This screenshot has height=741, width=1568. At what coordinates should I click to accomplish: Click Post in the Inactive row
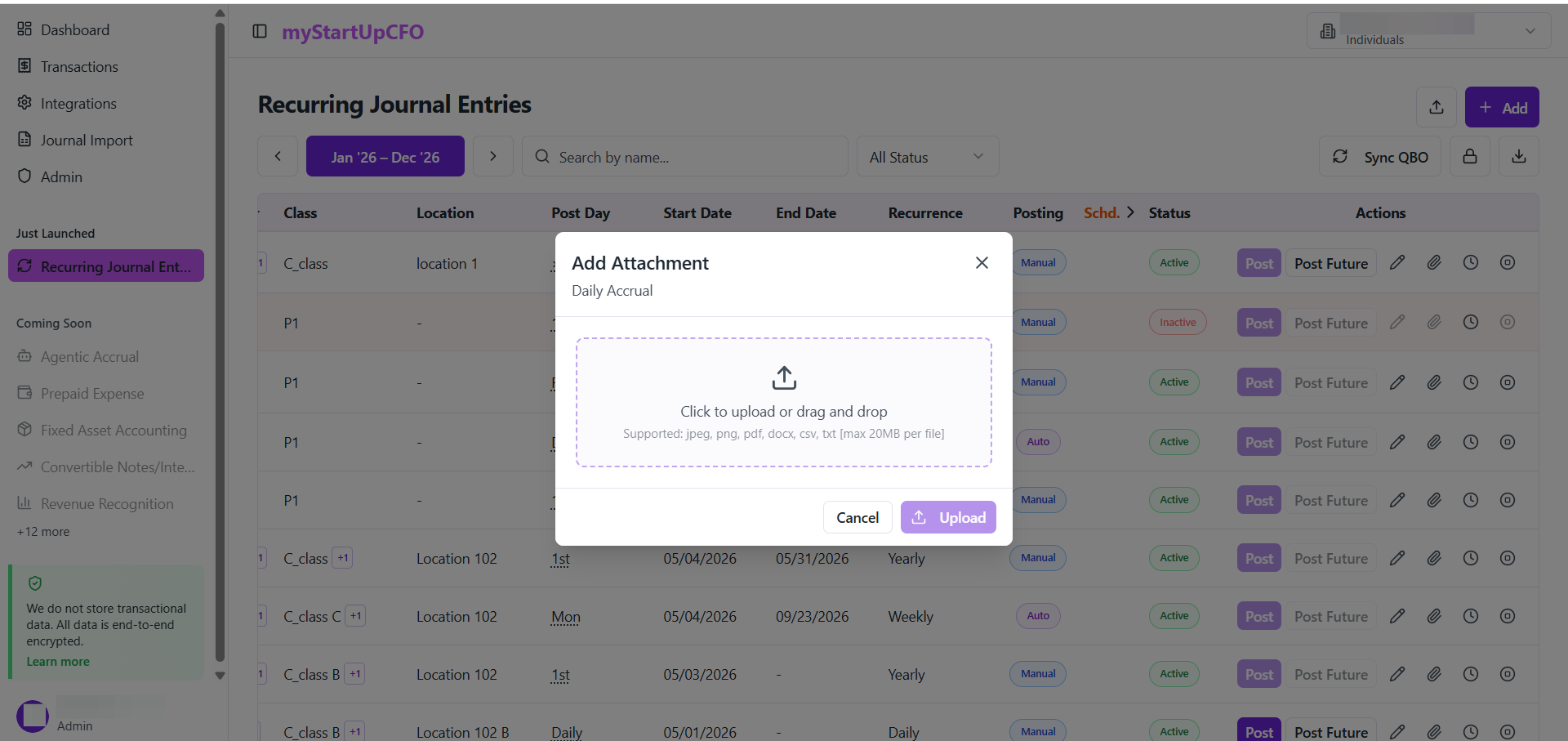tap(1259, 323)
